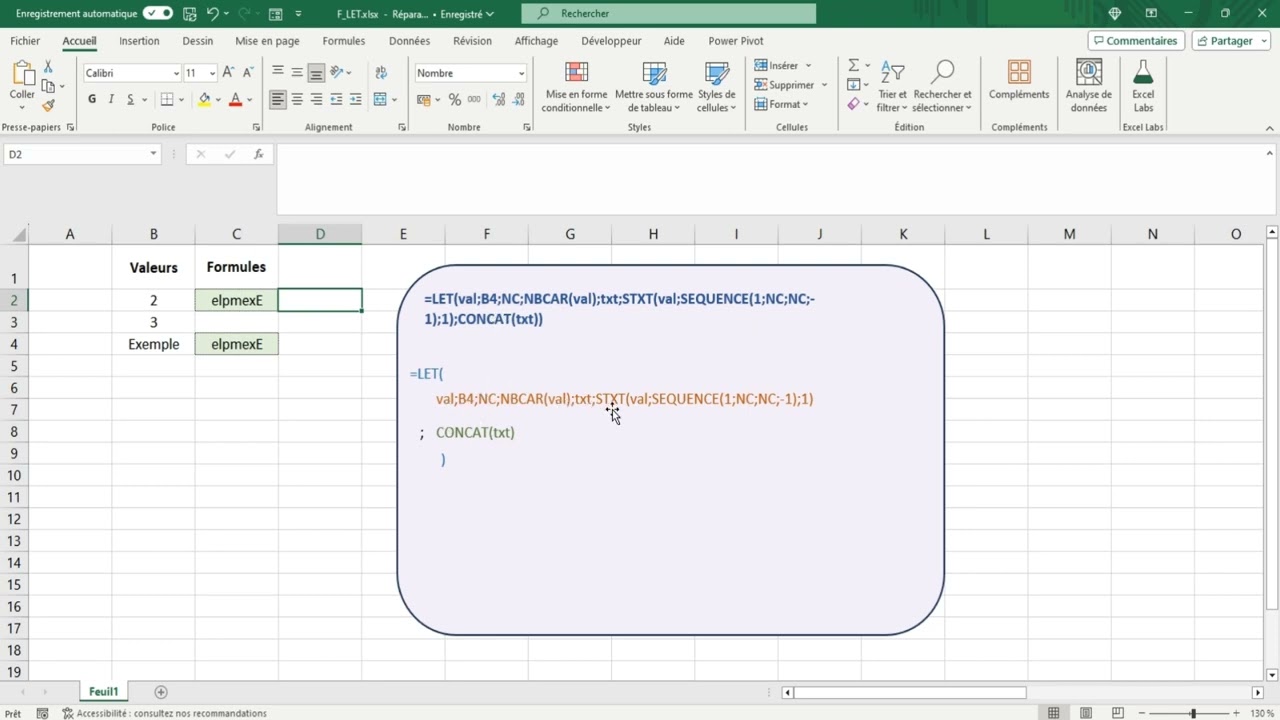Screen dimensions: 1280x720
Task: Toggle bold G formatting
Action: click(x=92, y=99)
